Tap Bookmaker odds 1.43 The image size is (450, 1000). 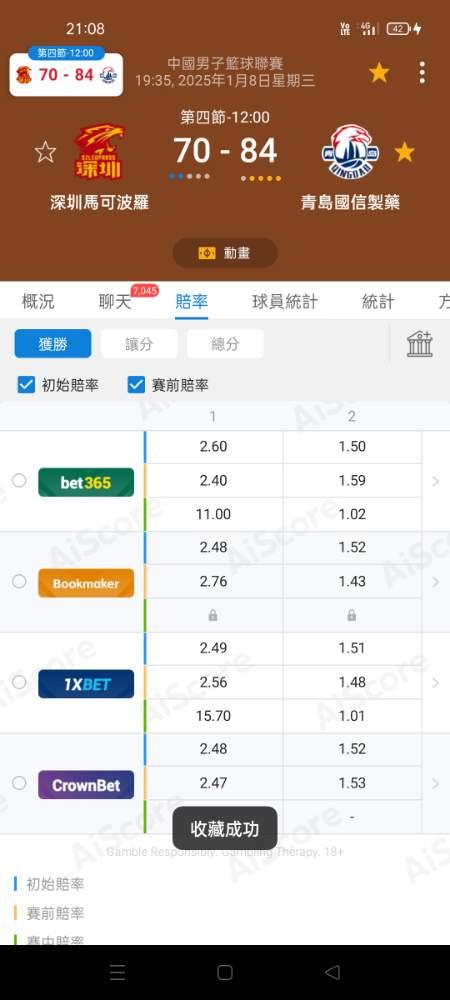[x=352, y=581]
